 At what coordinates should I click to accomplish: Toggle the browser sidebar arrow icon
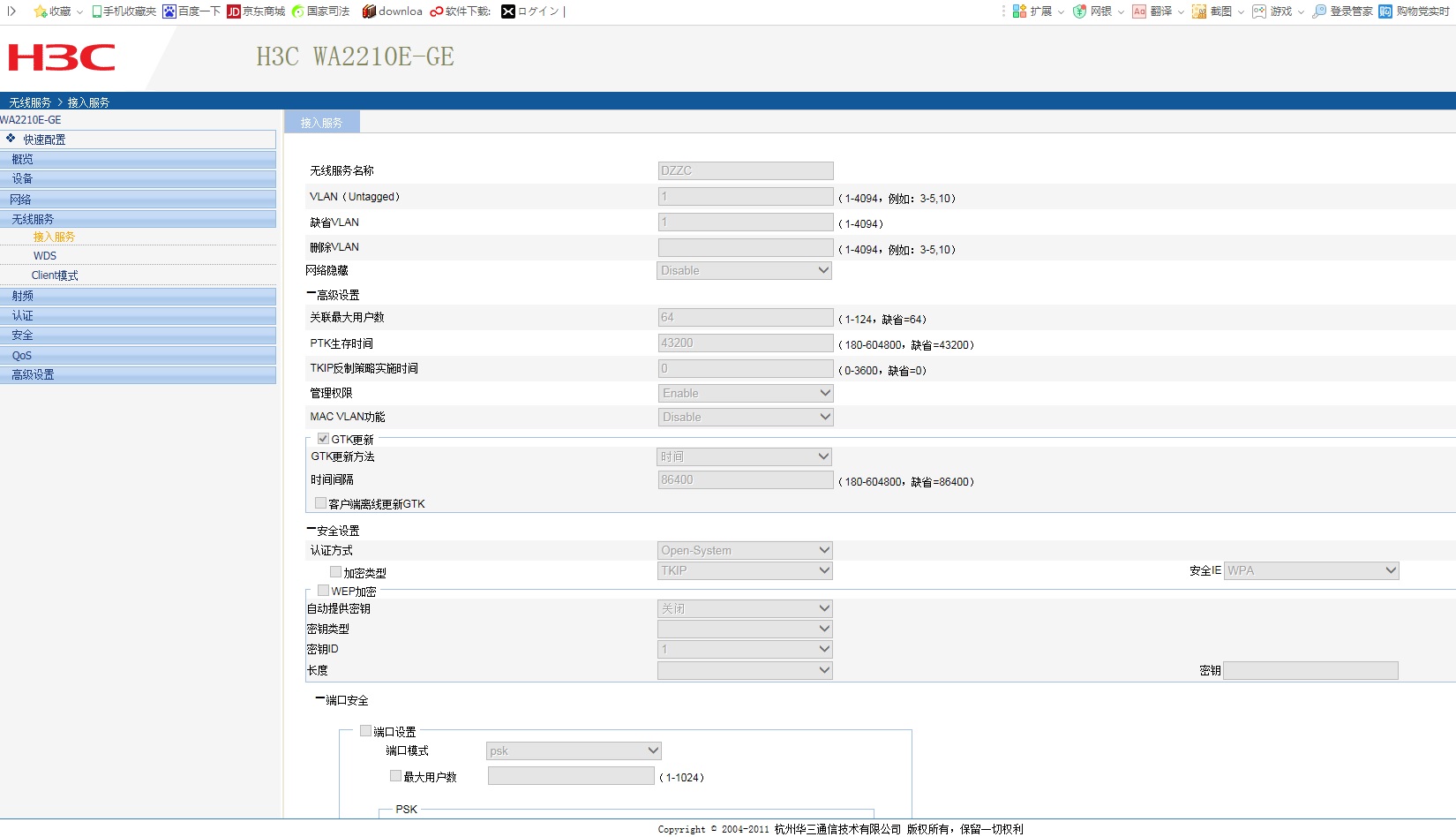pyautogui.click(x=11, y=11)
